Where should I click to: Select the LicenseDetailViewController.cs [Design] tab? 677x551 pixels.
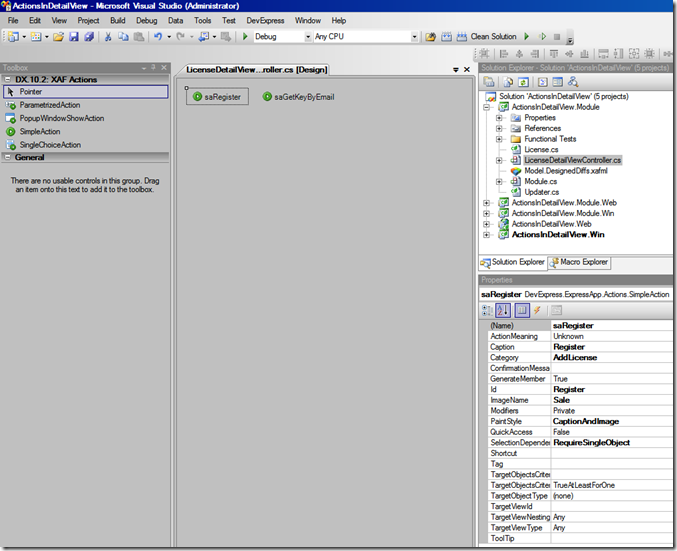pyautogui.click(x=256, y=70)
